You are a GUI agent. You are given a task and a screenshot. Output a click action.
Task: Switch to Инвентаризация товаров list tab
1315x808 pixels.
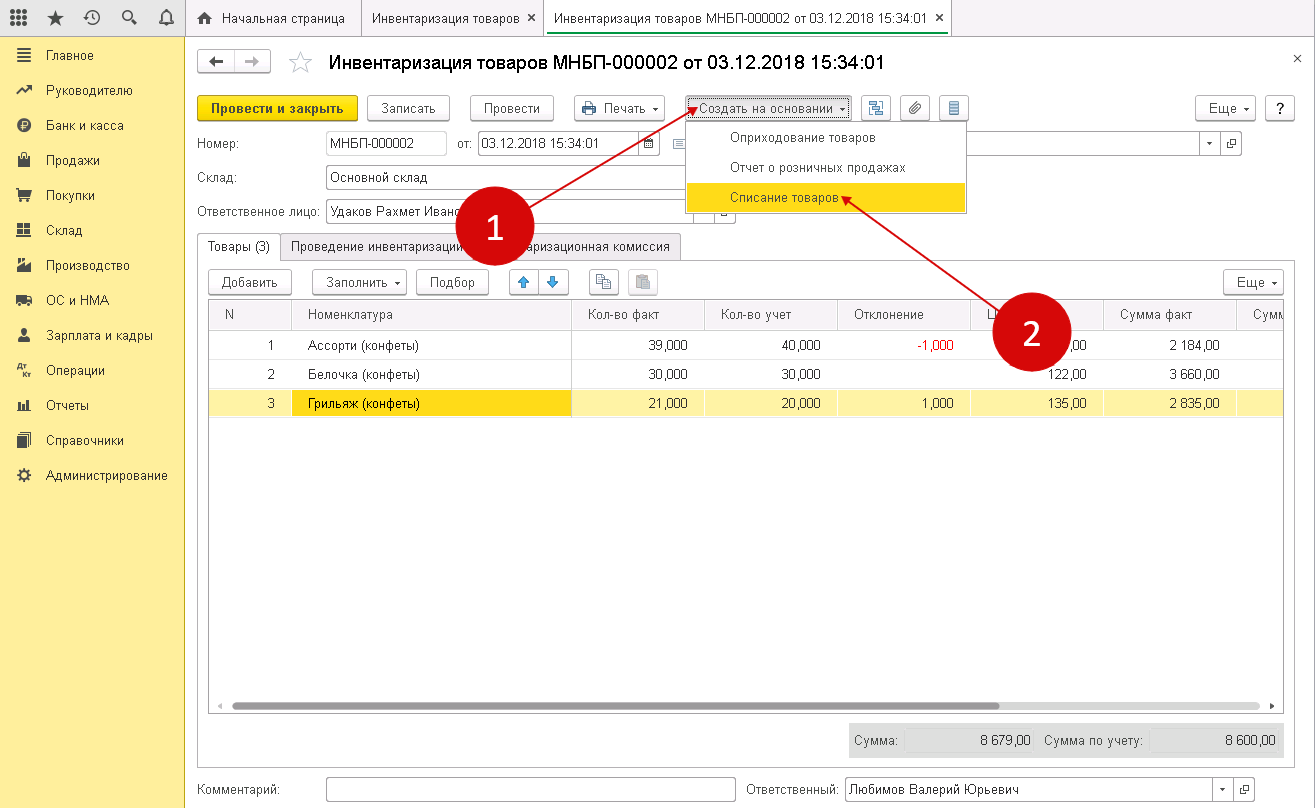pos(445,18)
